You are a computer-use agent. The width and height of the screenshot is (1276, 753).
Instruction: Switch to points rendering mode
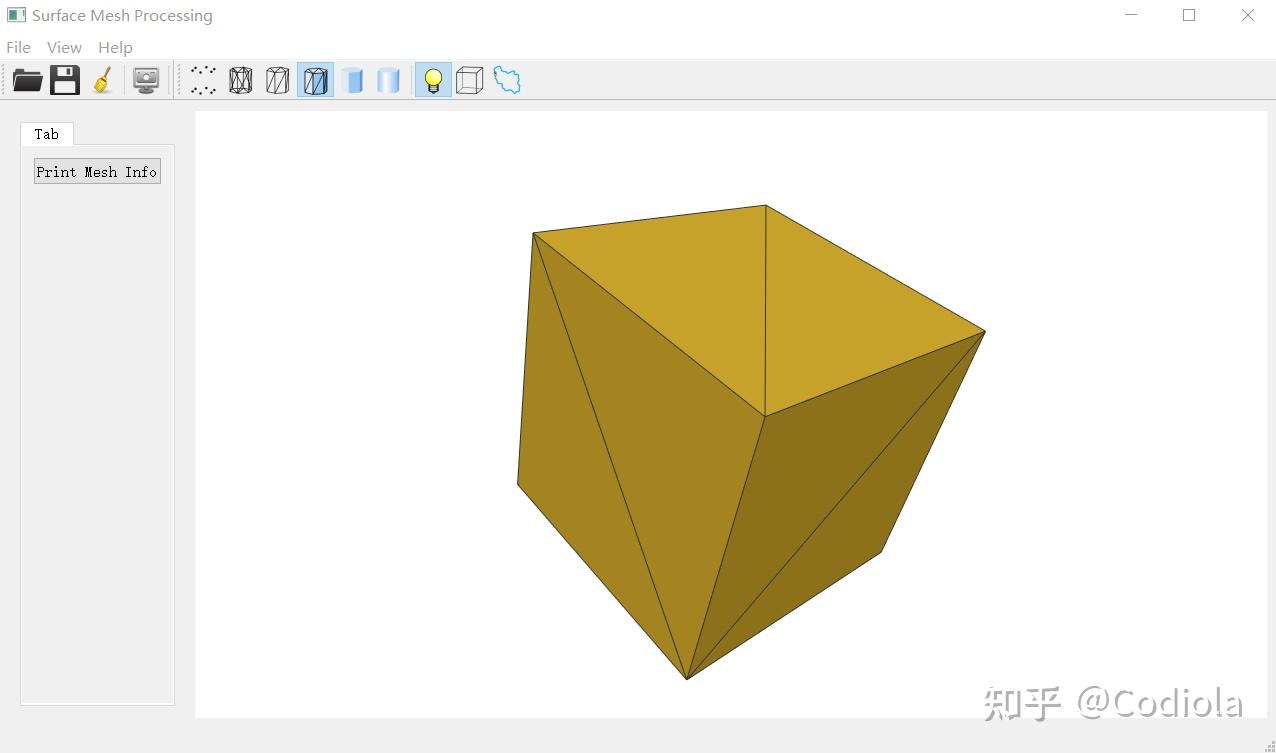click(203, 80)
